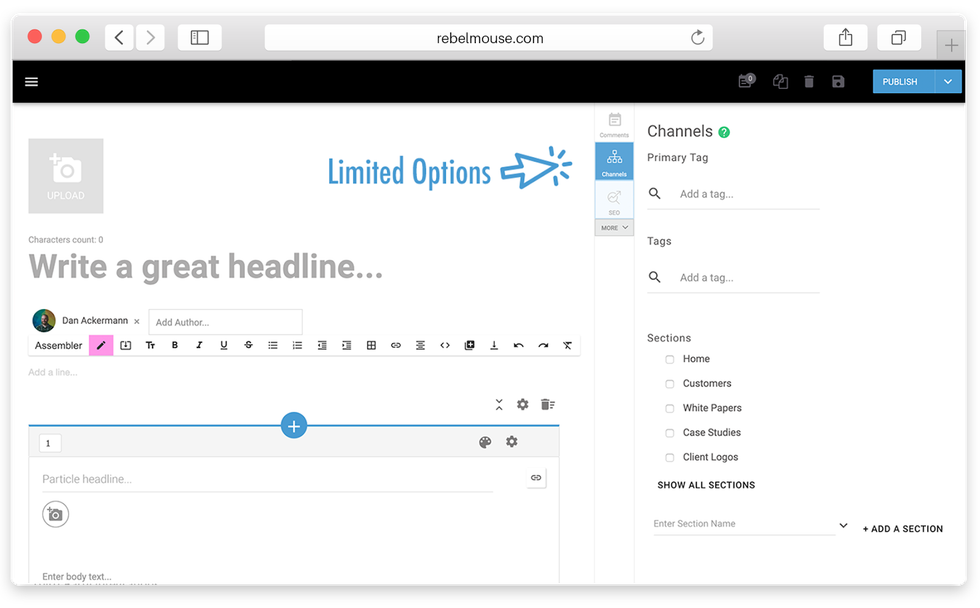This screenshot has height=608, width=980.
Task: Check the Home section checkbox
Action: pos(670,359)
